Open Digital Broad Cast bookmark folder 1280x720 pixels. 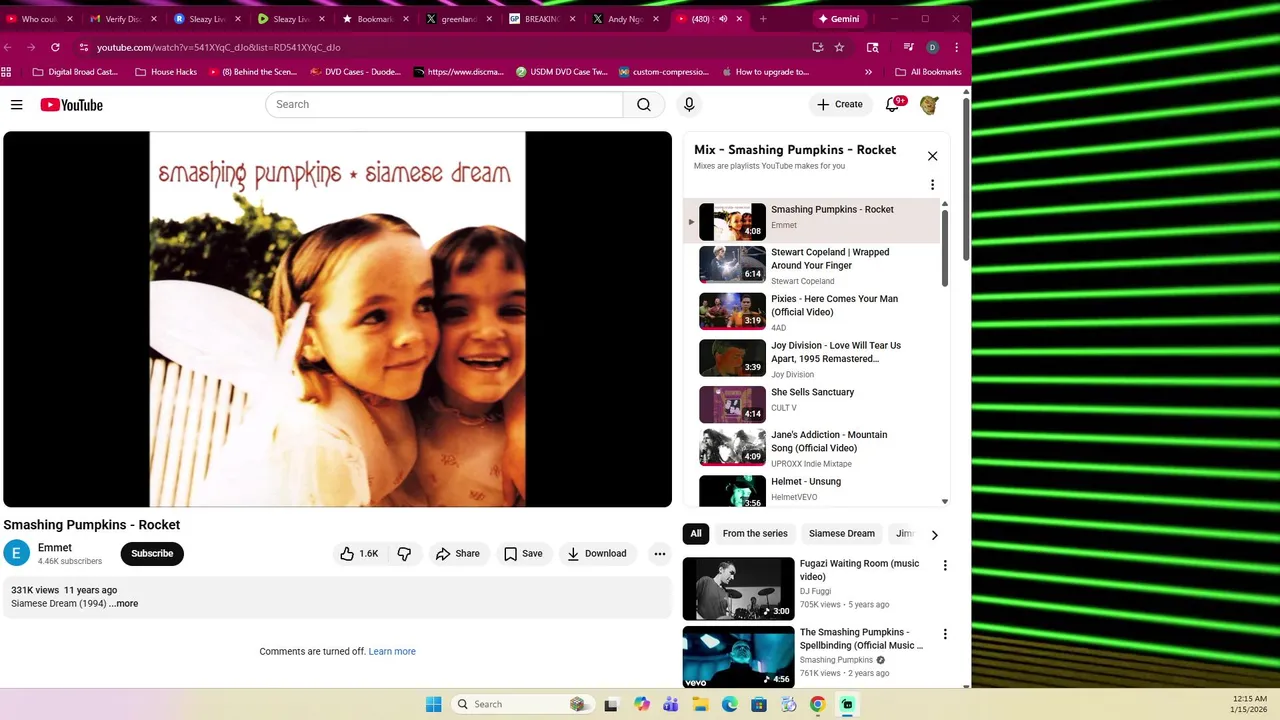75,72
